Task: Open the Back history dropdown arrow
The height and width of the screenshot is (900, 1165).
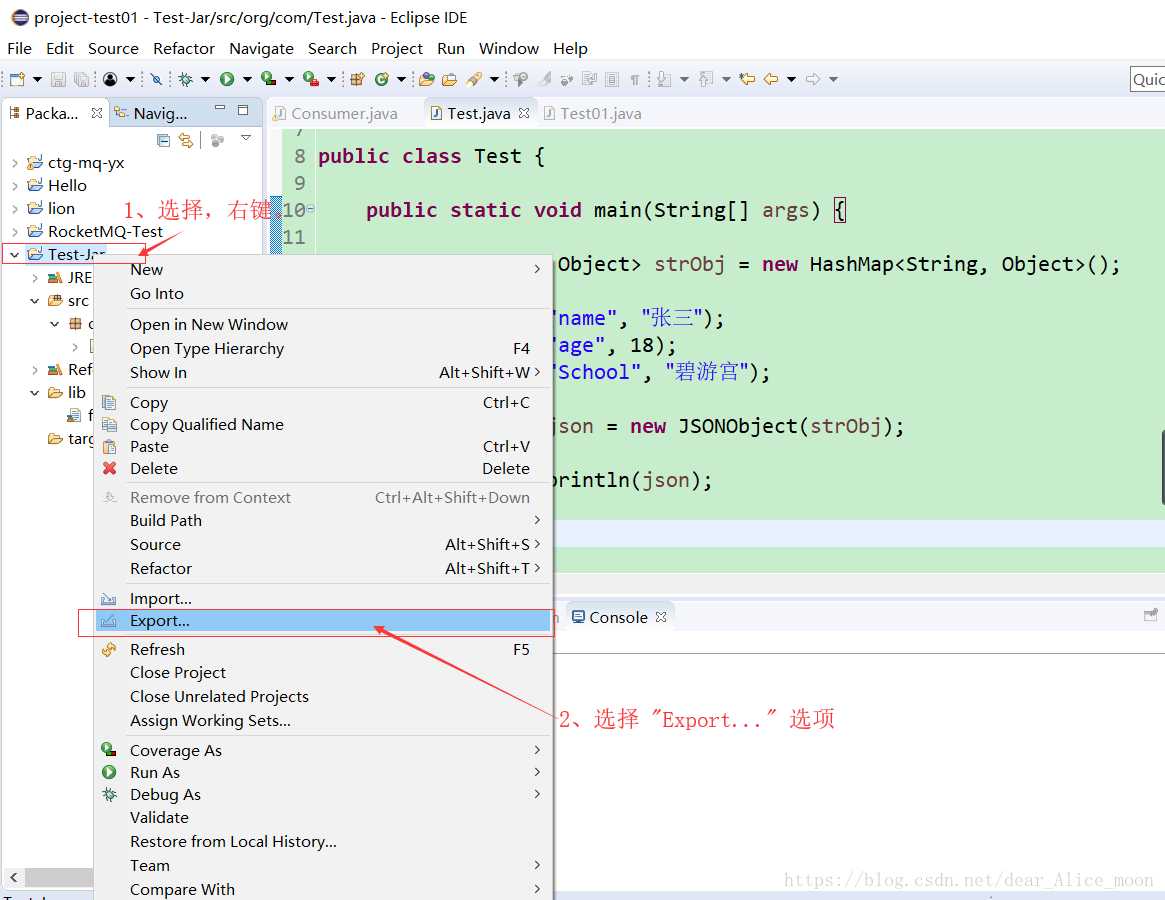Action: (x=791, y=79)
